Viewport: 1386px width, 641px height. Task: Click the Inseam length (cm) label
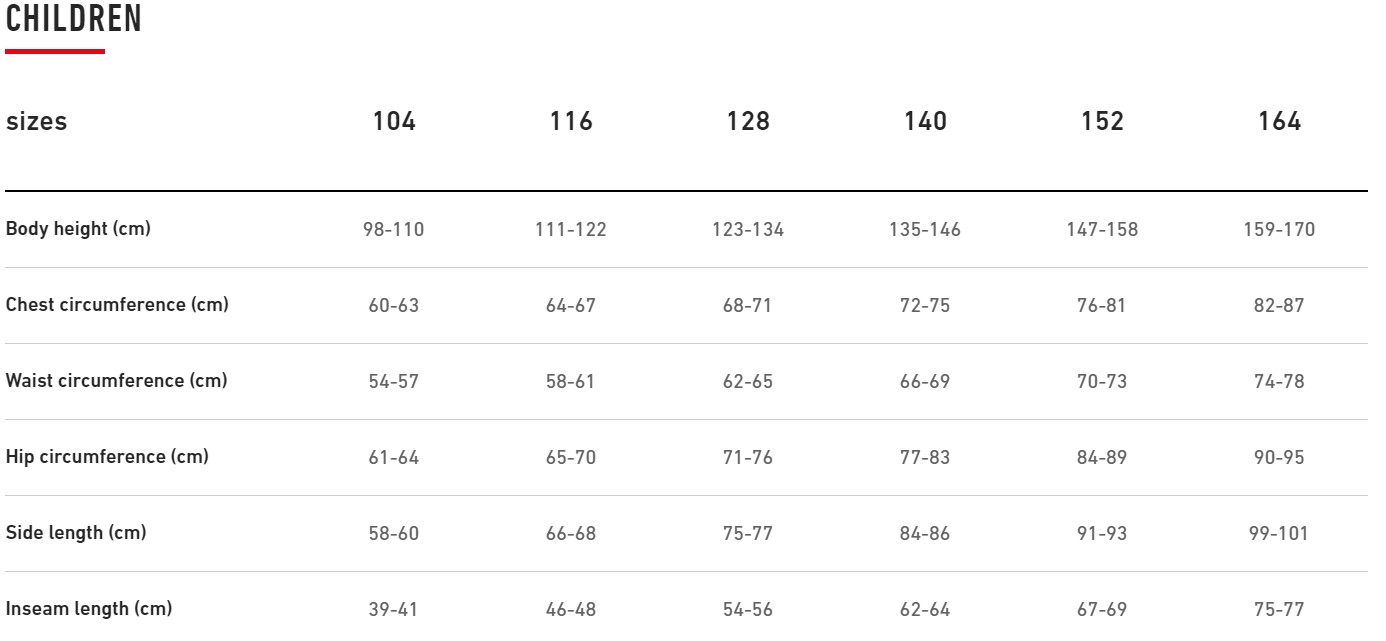(x=89, y=609)
